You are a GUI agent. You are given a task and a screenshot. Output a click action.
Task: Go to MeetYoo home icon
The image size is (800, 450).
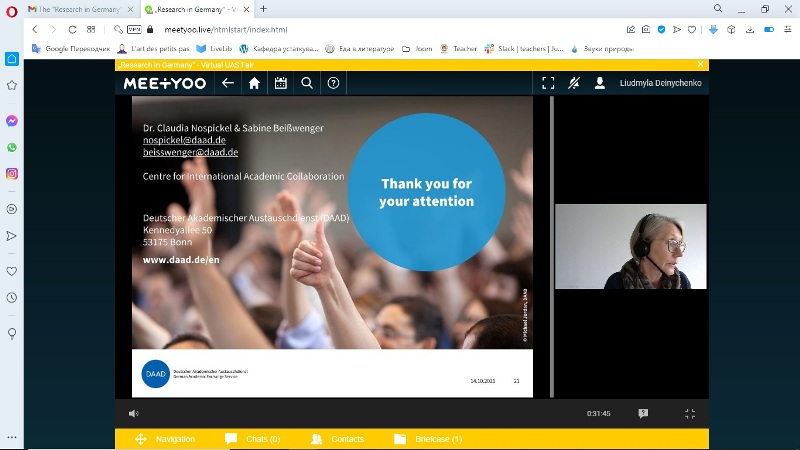coord(254,83)
